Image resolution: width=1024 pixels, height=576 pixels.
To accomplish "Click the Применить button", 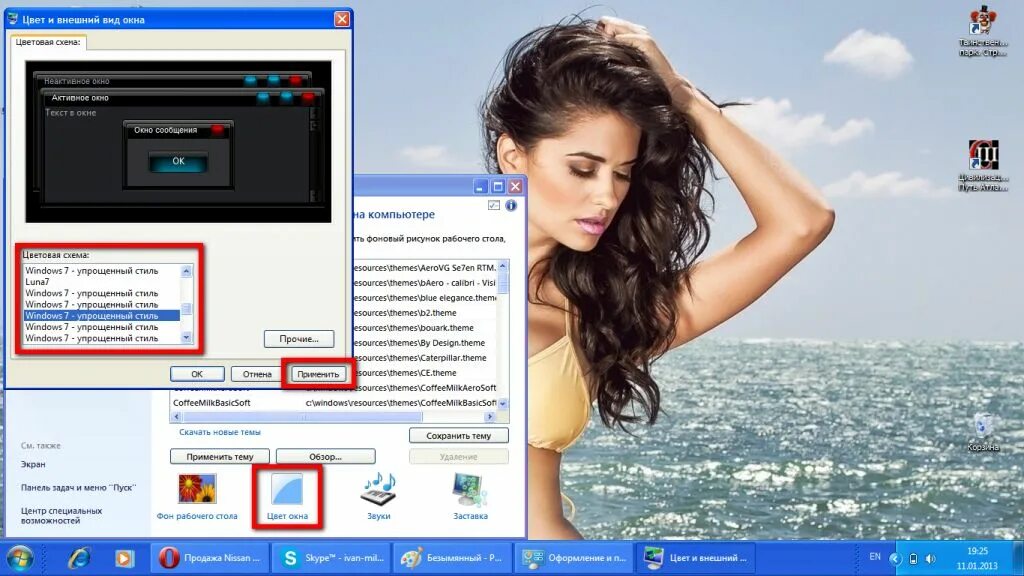I will click(x=318, y=374).
